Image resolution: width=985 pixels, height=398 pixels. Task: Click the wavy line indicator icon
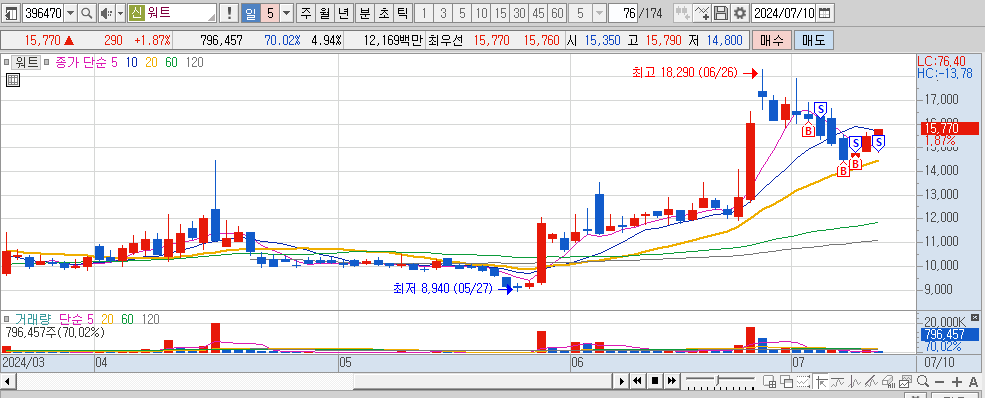coord(837,381)
